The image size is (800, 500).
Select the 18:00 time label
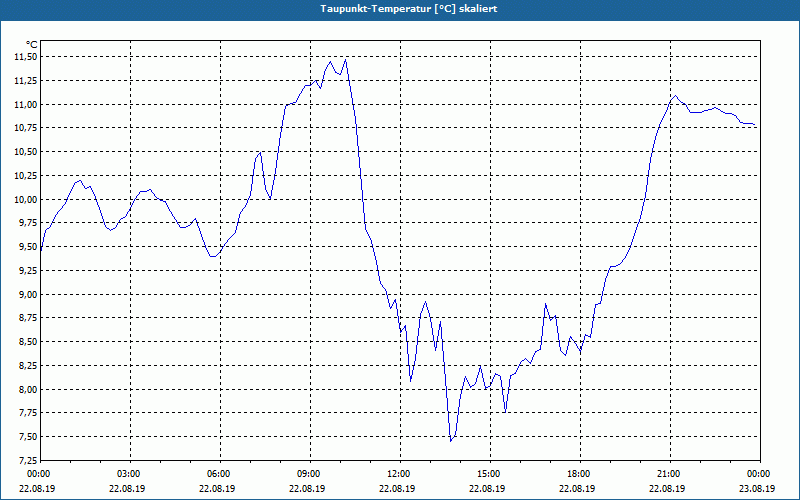(x=581, y=474)
